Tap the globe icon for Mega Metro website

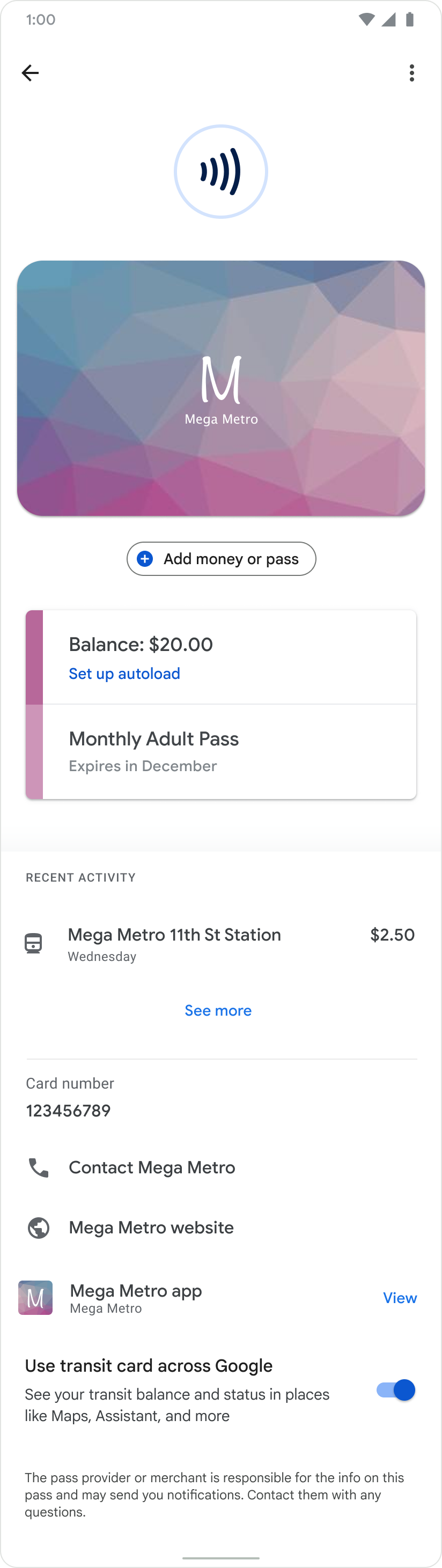point(39,1227)
